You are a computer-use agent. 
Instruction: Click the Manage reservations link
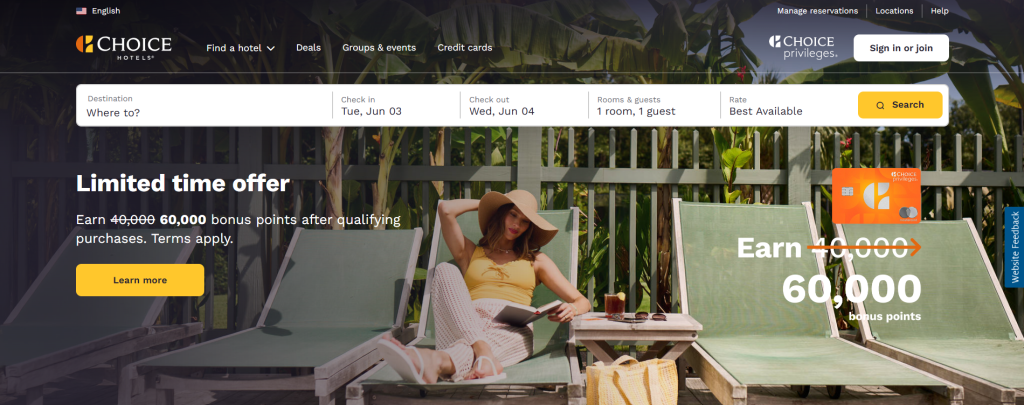coord(817,11)
